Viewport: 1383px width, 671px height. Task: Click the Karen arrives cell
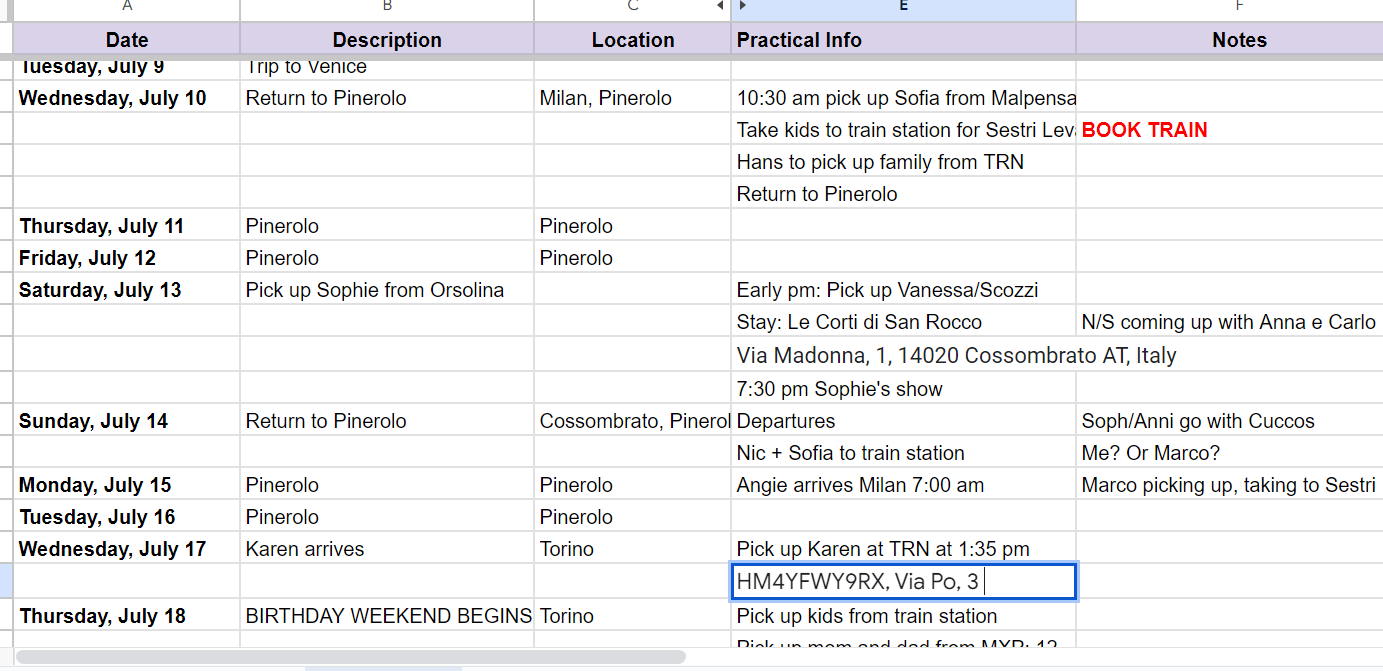[305, 549]
